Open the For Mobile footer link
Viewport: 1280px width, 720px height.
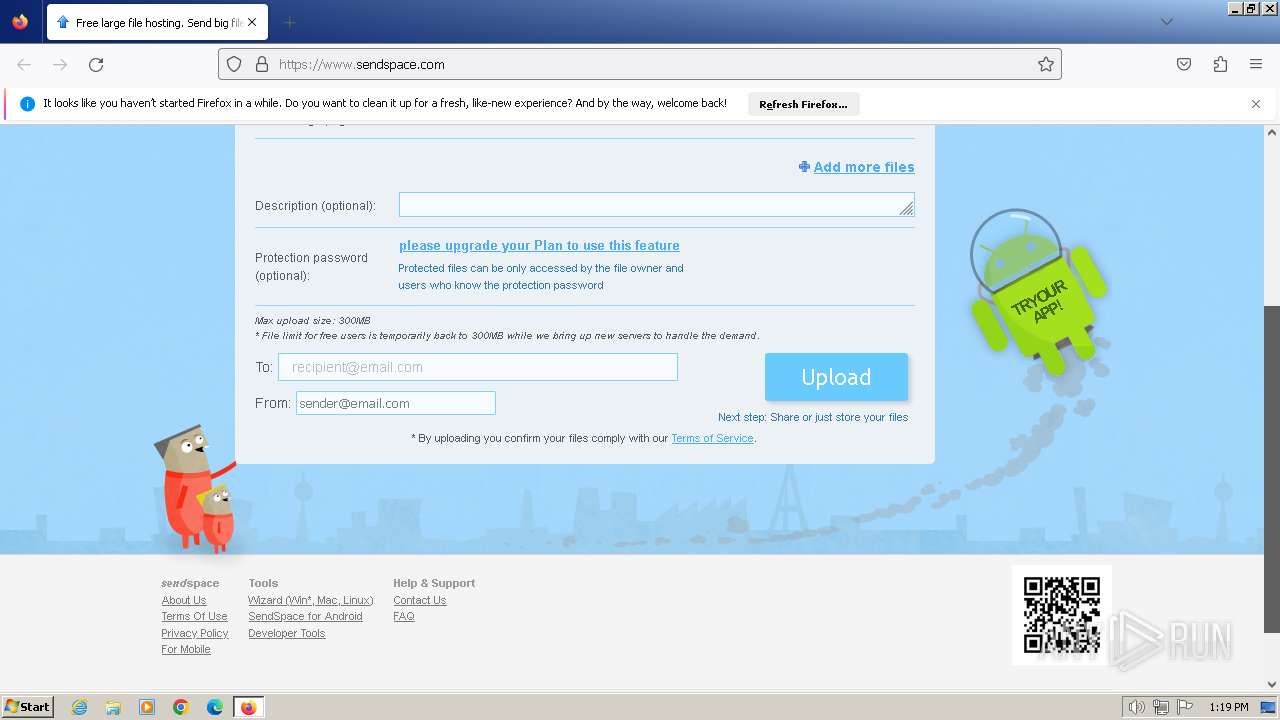point(186,649)
